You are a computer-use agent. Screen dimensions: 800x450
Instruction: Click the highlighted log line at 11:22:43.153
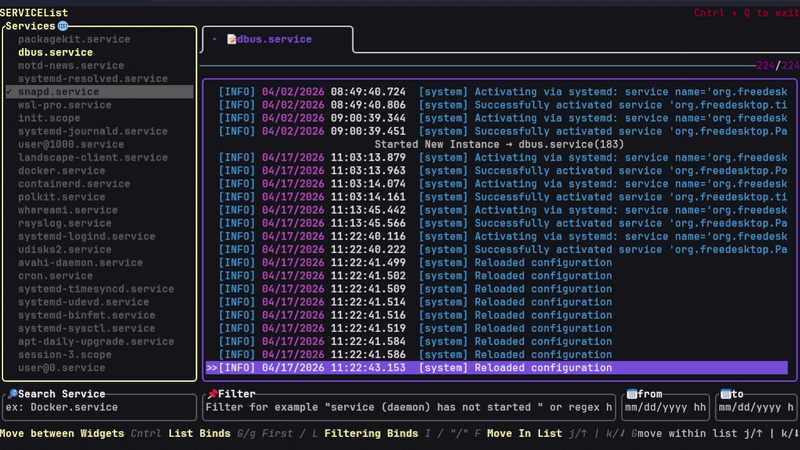coord(497,368)
